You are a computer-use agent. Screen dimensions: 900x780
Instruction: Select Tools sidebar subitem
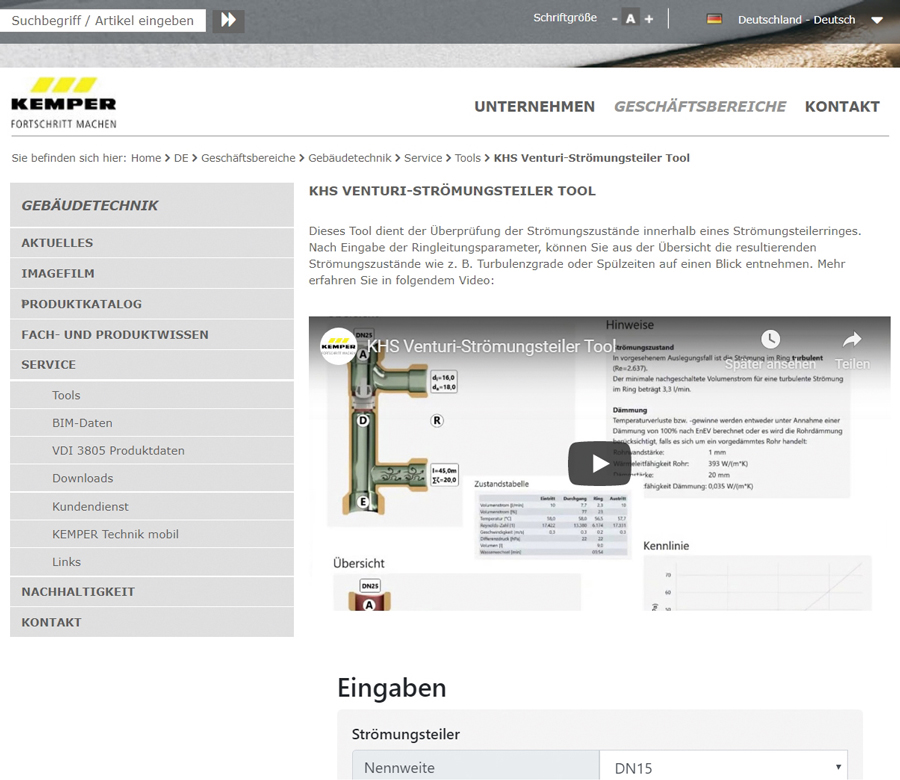(x=152, y=395)
